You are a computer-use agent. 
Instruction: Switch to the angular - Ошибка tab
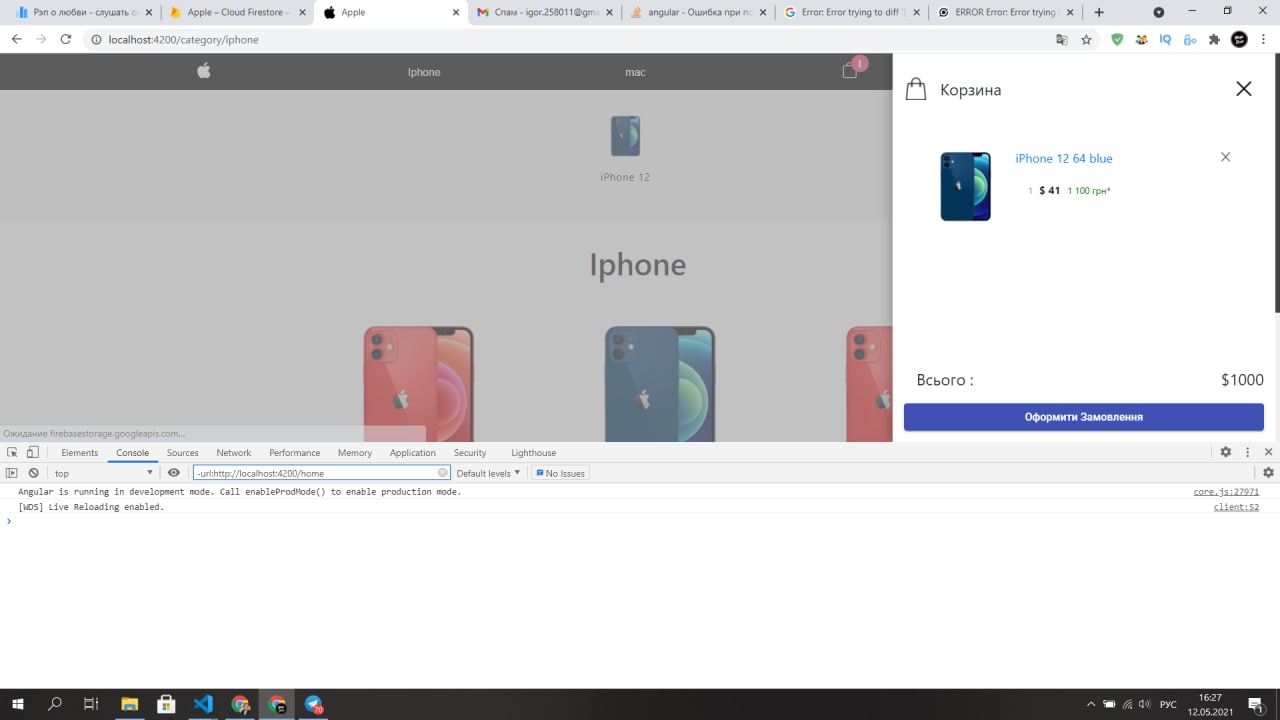(x=698, y=12)
